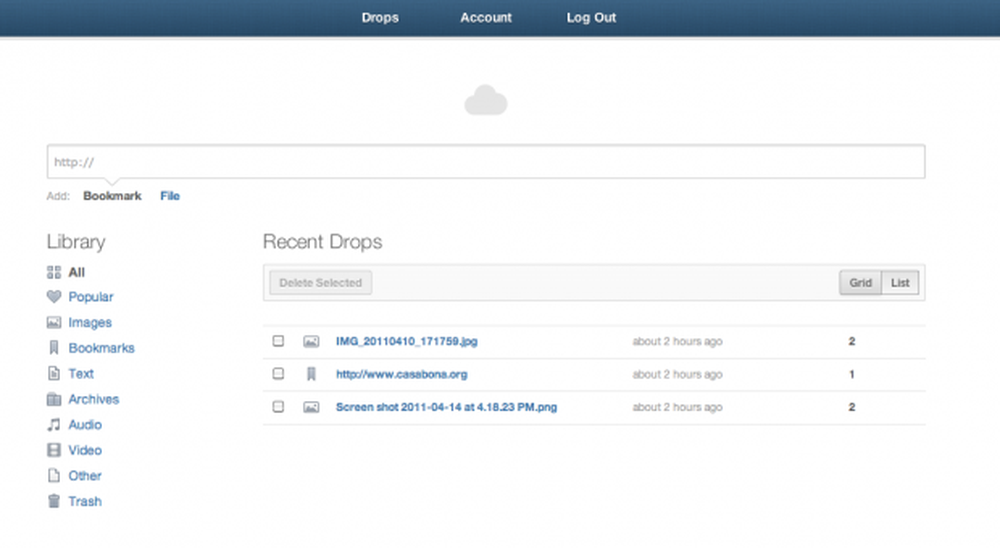Select Log Out in top navigation

591,18
